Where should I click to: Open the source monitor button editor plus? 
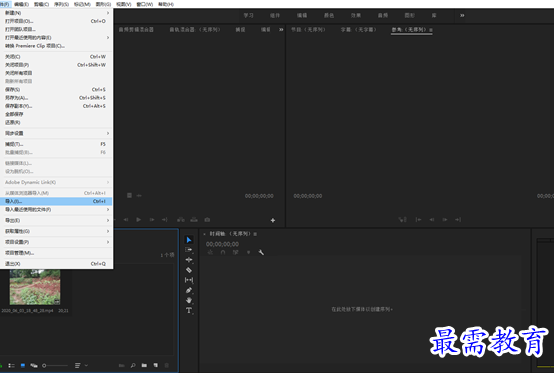click(273, 220)
